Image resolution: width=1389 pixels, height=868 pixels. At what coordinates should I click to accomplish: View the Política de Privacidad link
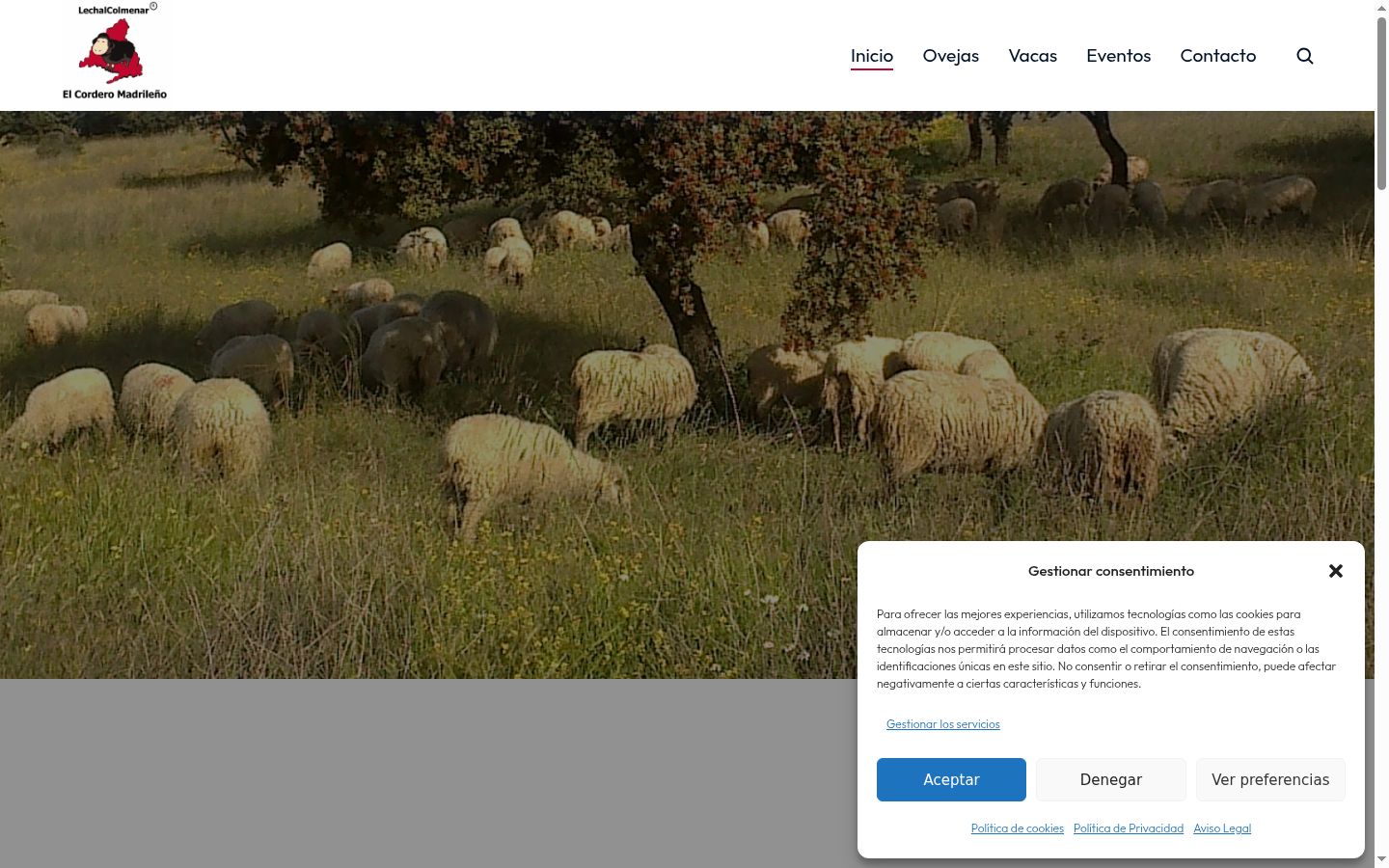(x=1129, y=828)
